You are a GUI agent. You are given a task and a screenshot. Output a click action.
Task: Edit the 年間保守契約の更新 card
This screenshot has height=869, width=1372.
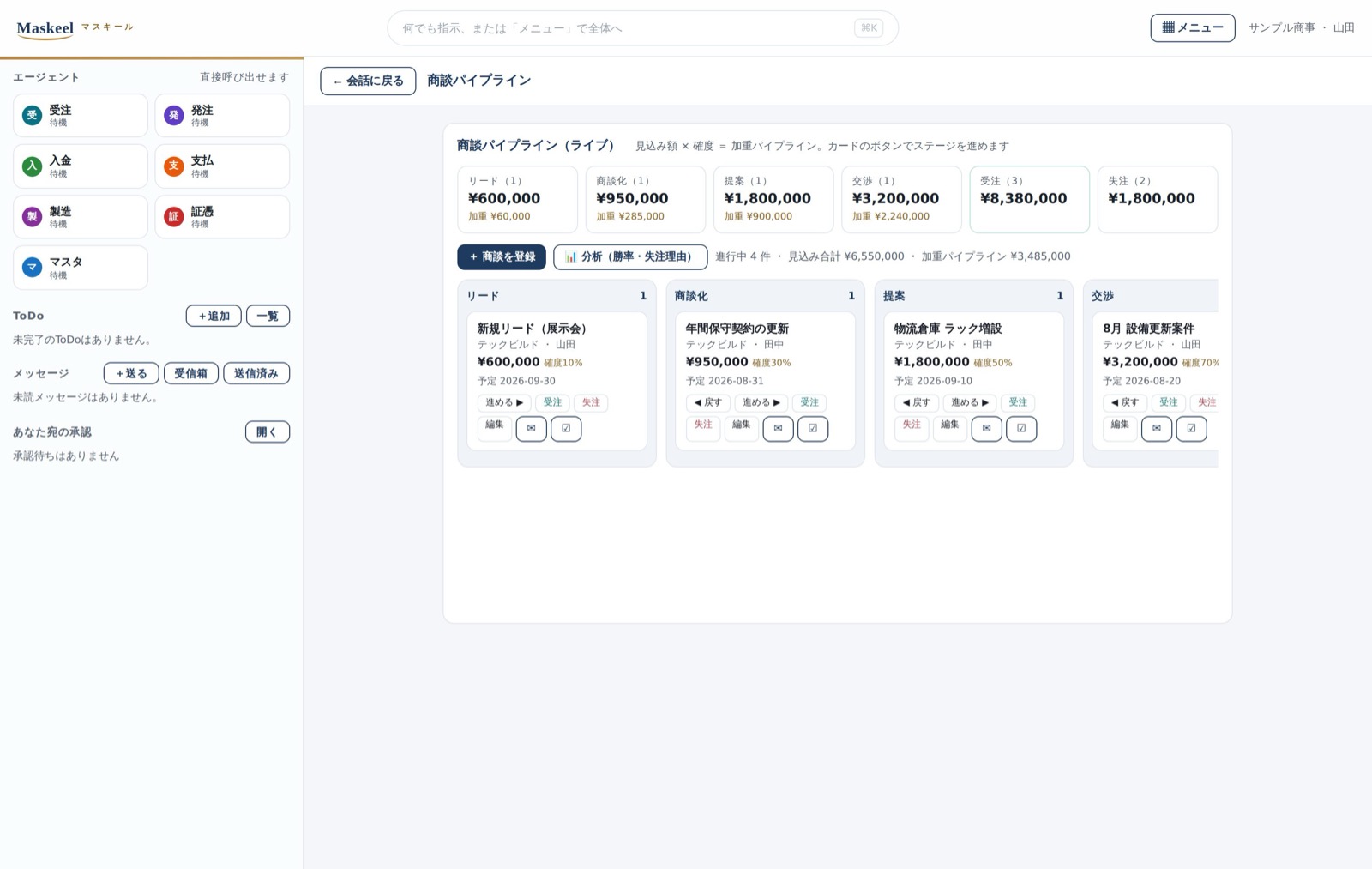pyautogui.click(x=742, y=427)
